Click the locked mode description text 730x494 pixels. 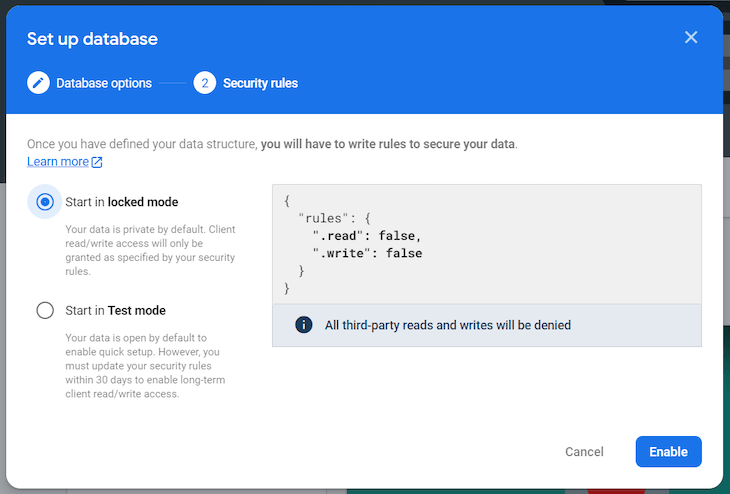pos(150,250)
